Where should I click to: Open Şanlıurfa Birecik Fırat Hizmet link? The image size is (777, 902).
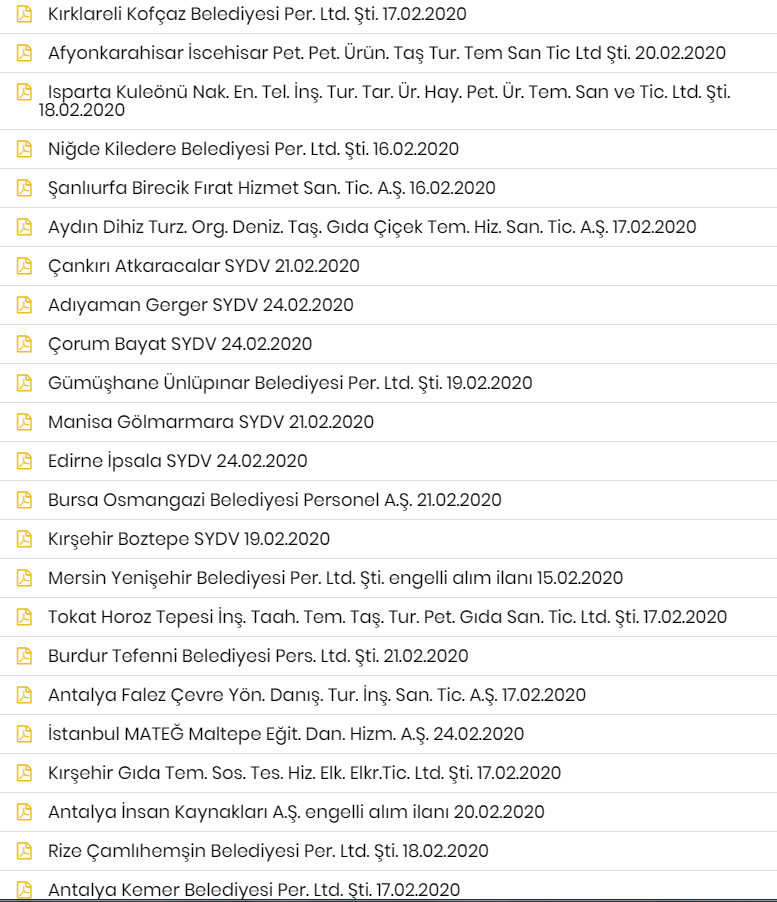click(x=271, y=188)
